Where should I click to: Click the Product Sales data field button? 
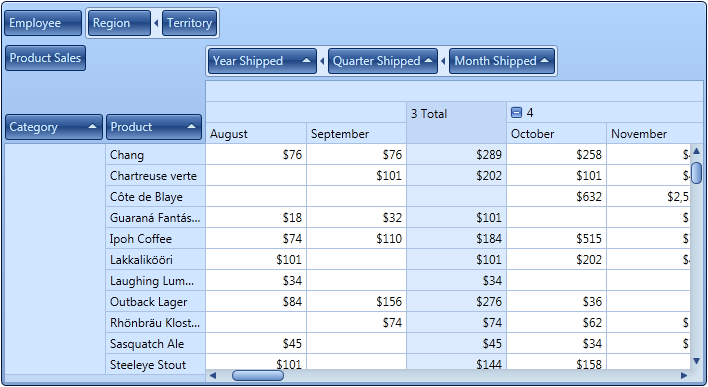pos(45,58)
